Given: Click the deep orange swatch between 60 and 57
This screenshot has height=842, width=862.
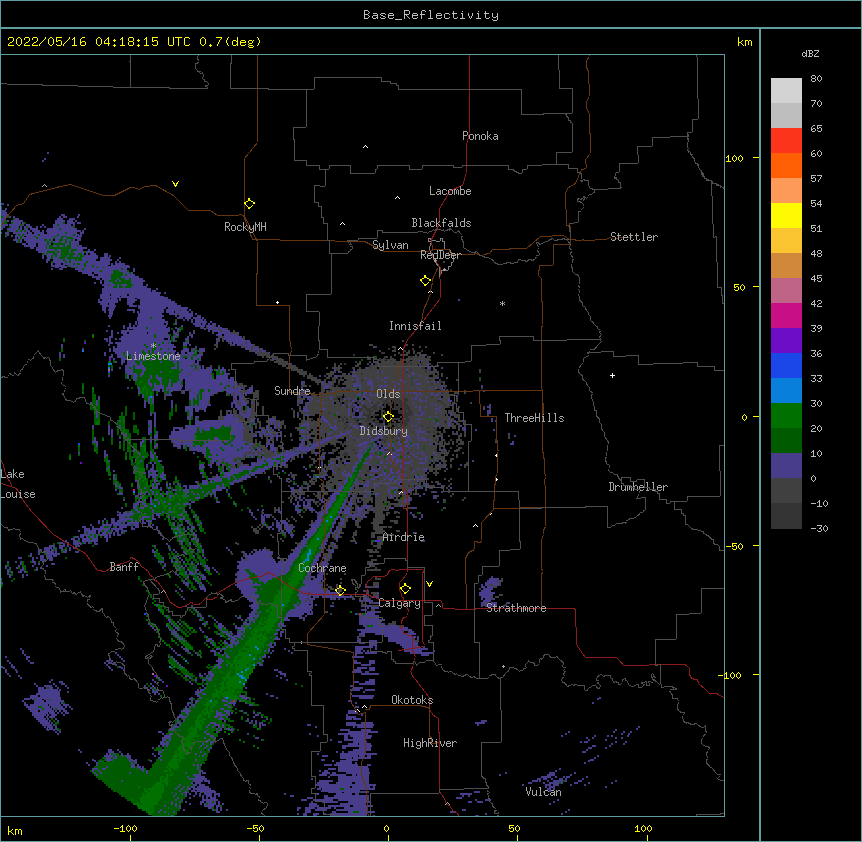Looking at the screenshot, I should point(786,165).
